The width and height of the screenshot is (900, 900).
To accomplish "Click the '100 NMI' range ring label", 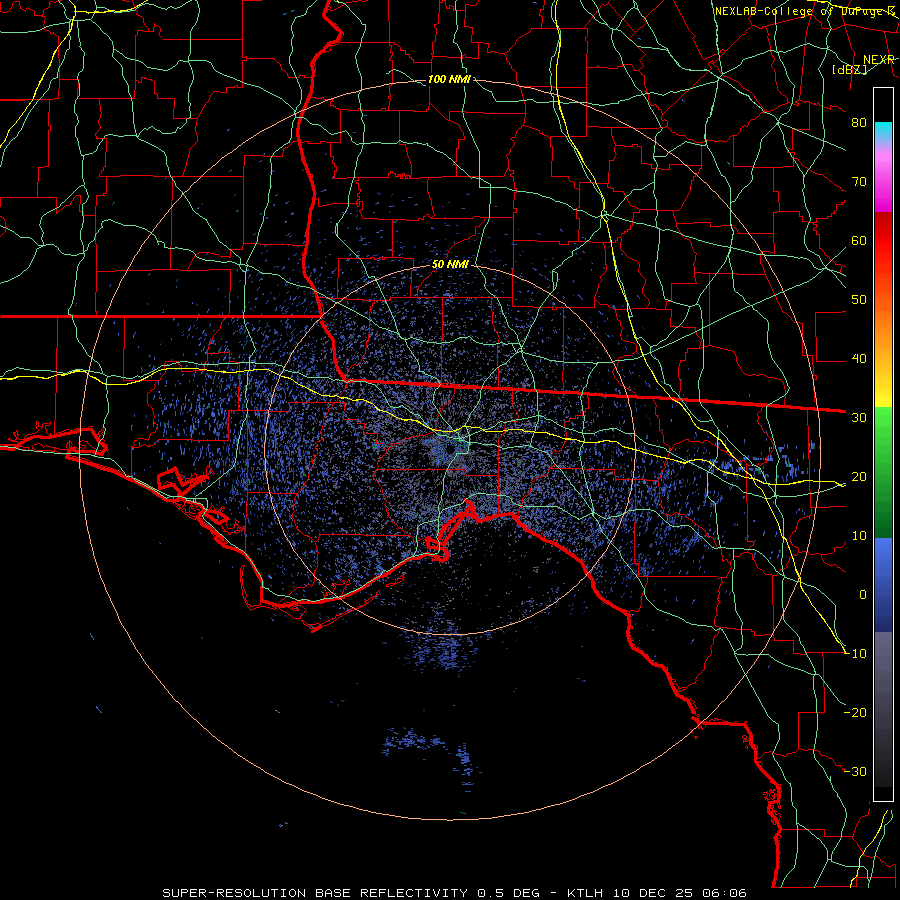I will (449, 79).
